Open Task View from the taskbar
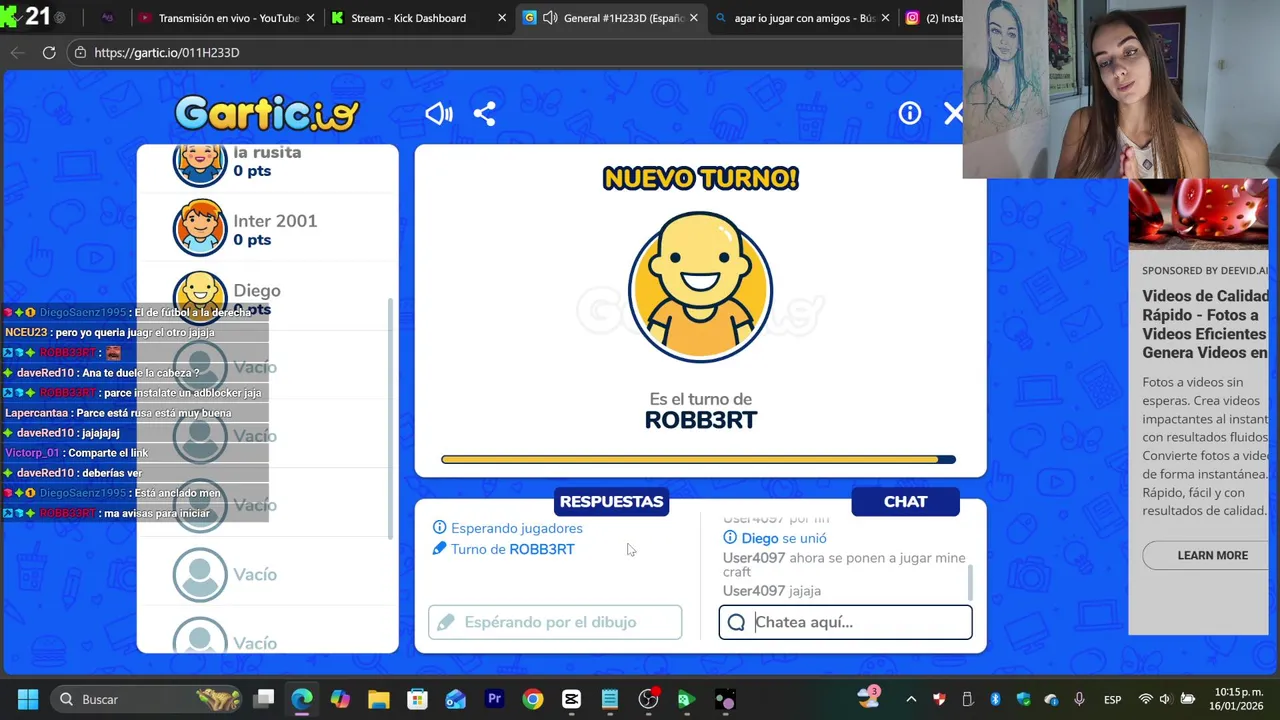The image size is (1280, 720). [264, 699]
